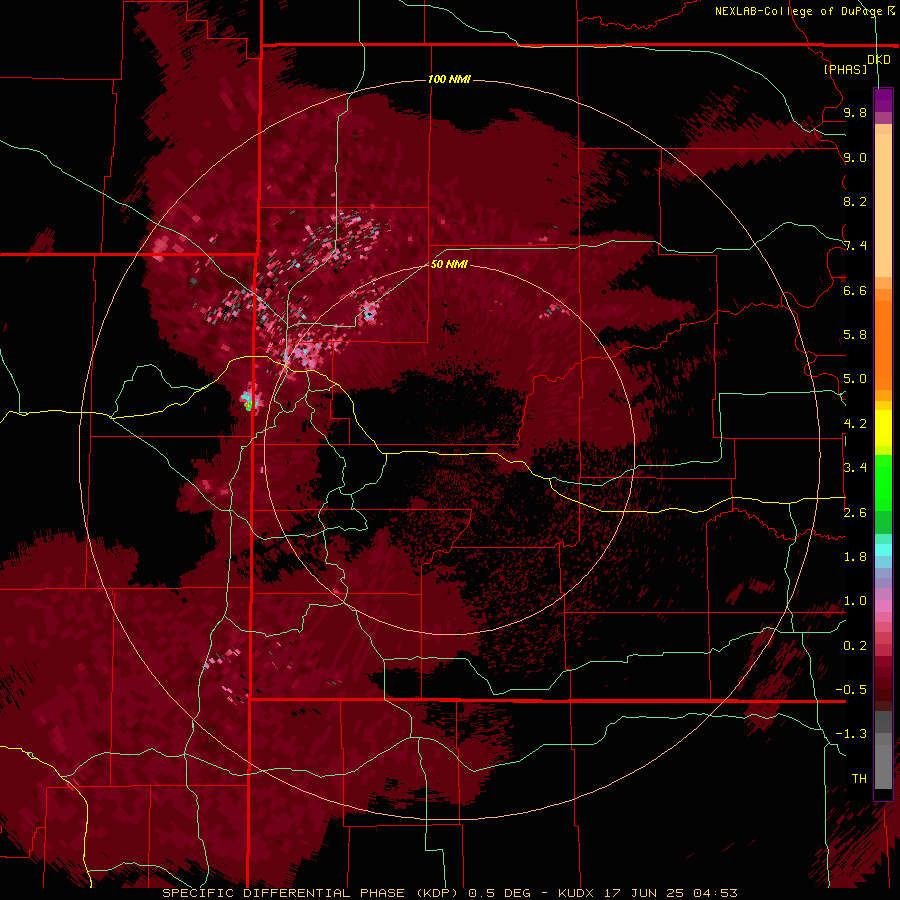Click the 9.8 value on the color scale
Screen dimensions: 900x900
pos(855,112)
